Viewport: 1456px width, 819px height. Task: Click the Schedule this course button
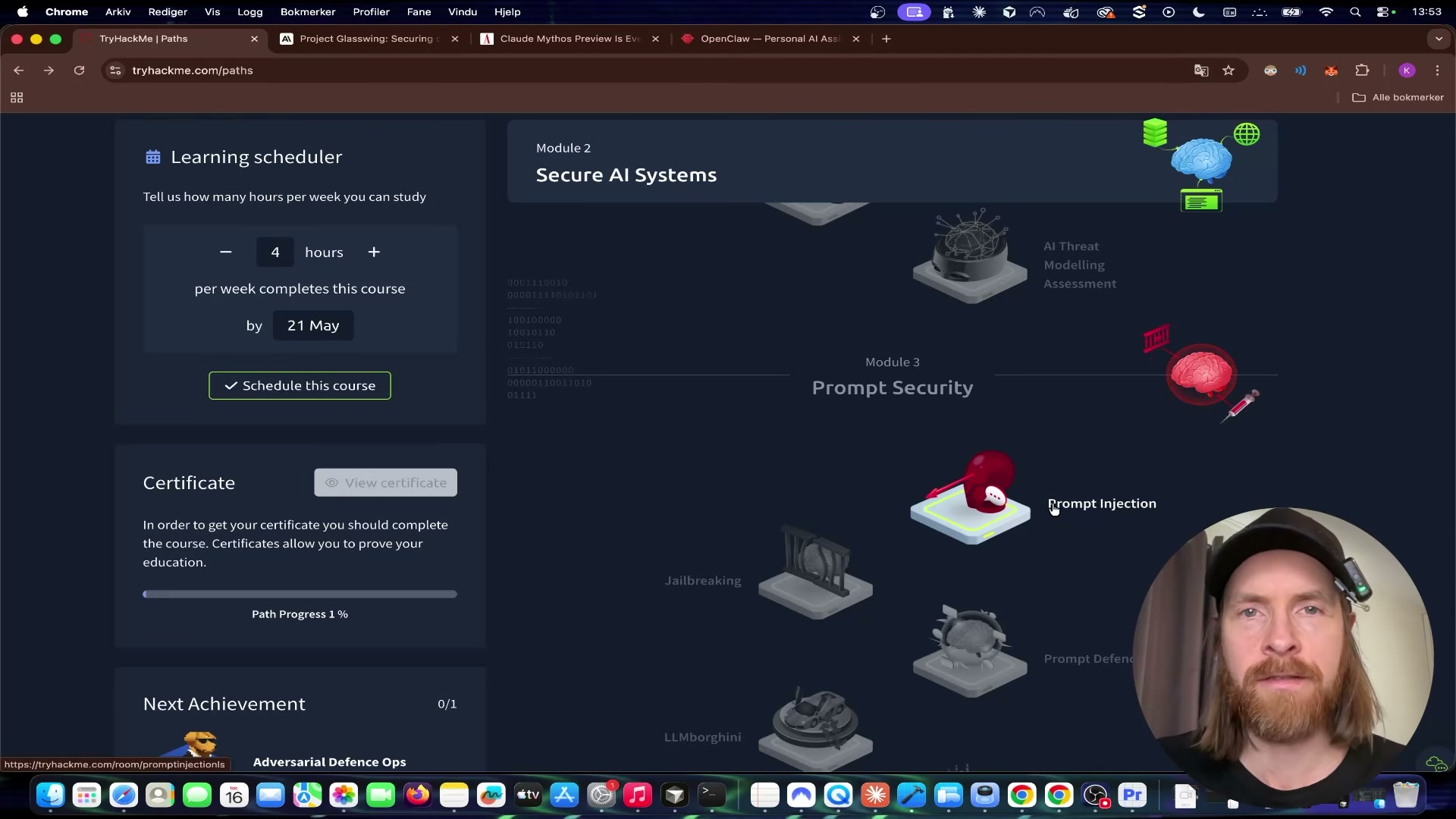[x=300, y=385]
